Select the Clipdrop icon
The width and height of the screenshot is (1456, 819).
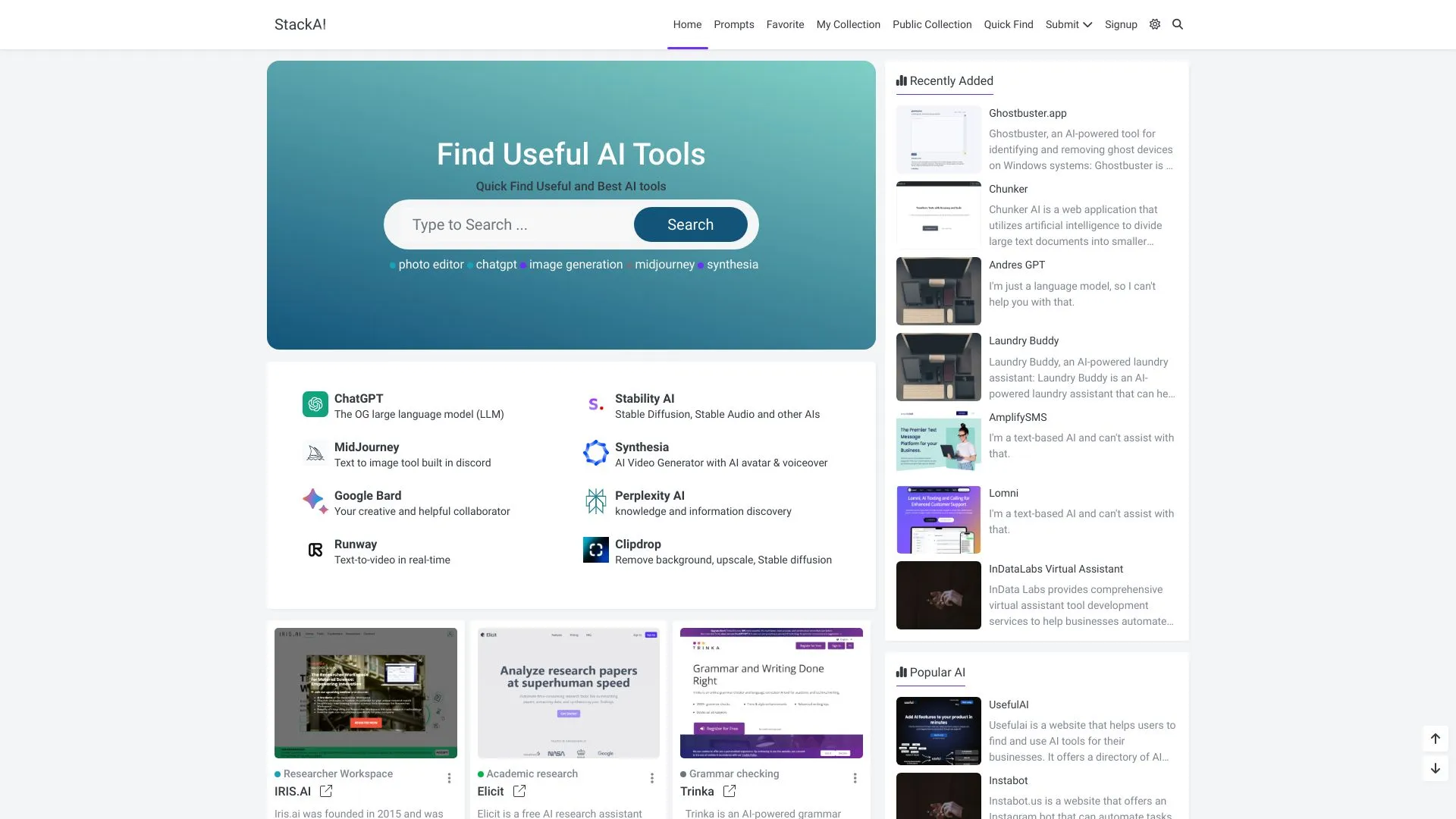pos(596,550)
